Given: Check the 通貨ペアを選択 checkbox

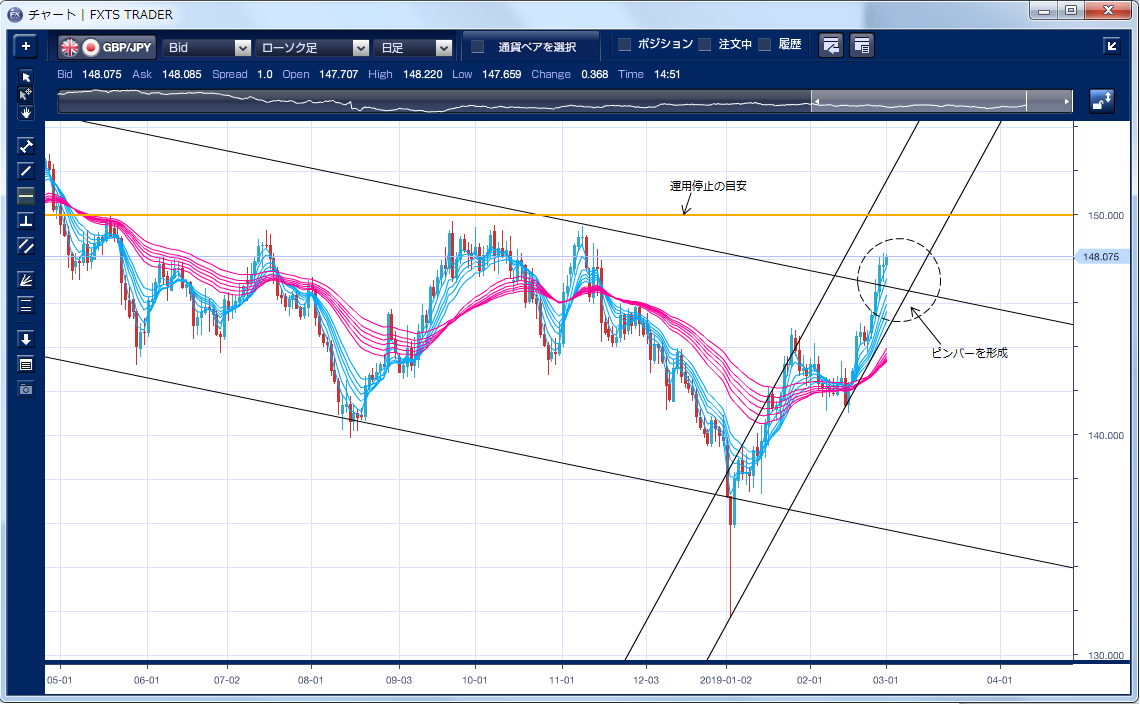Looking at the screenshot, I should 478,47.
